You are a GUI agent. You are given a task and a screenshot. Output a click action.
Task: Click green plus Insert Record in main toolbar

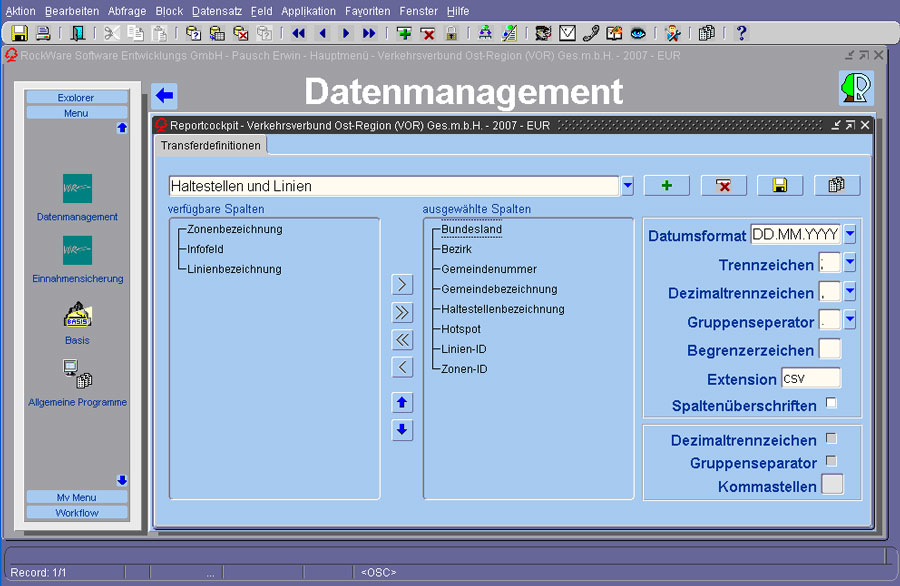pos(404,33)
